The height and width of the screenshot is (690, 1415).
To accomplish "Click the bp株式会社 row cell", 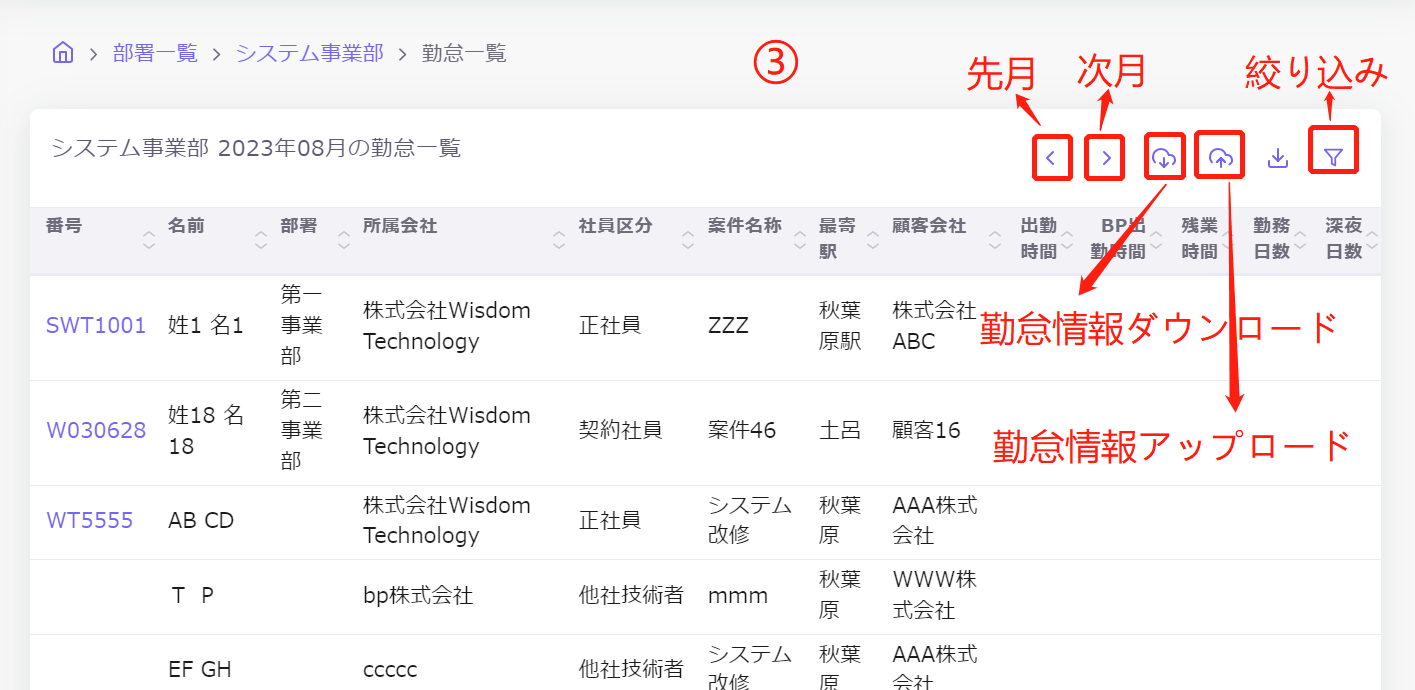I will pyautogui.click(x=418, y=596).
